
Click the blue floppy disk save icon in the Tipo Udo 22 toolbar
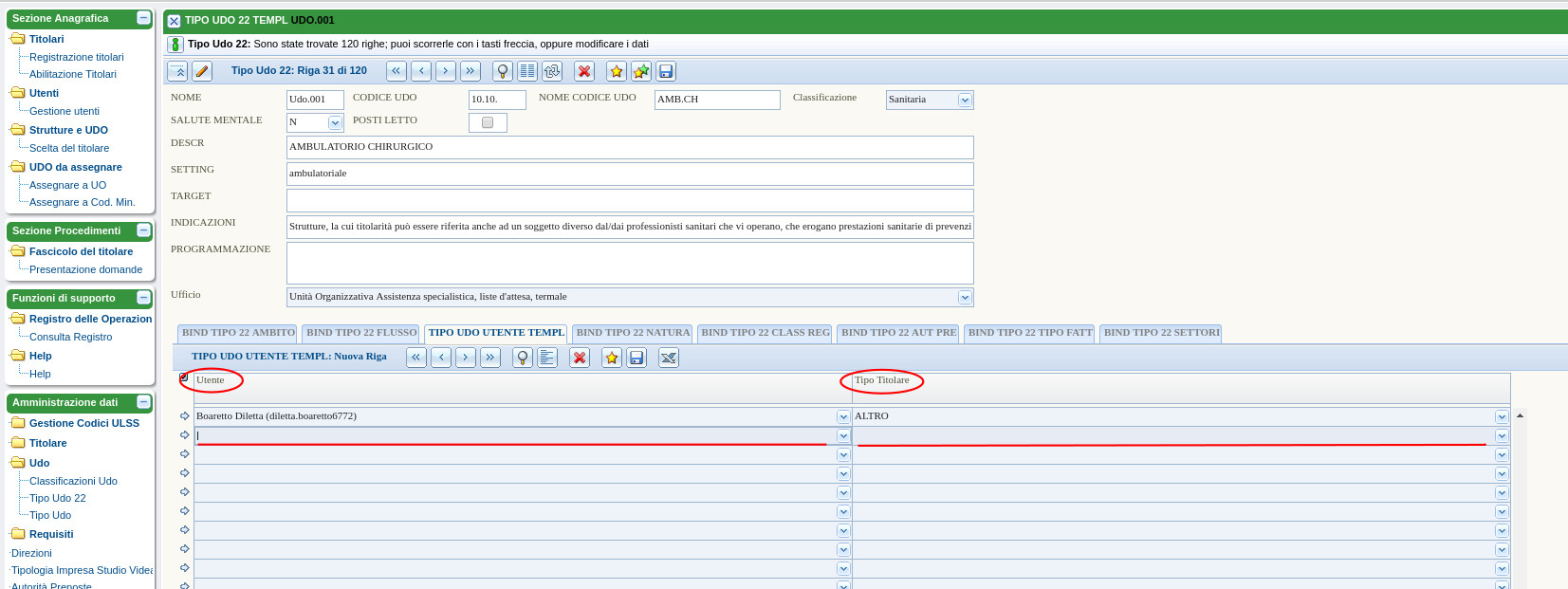(666, 71)
